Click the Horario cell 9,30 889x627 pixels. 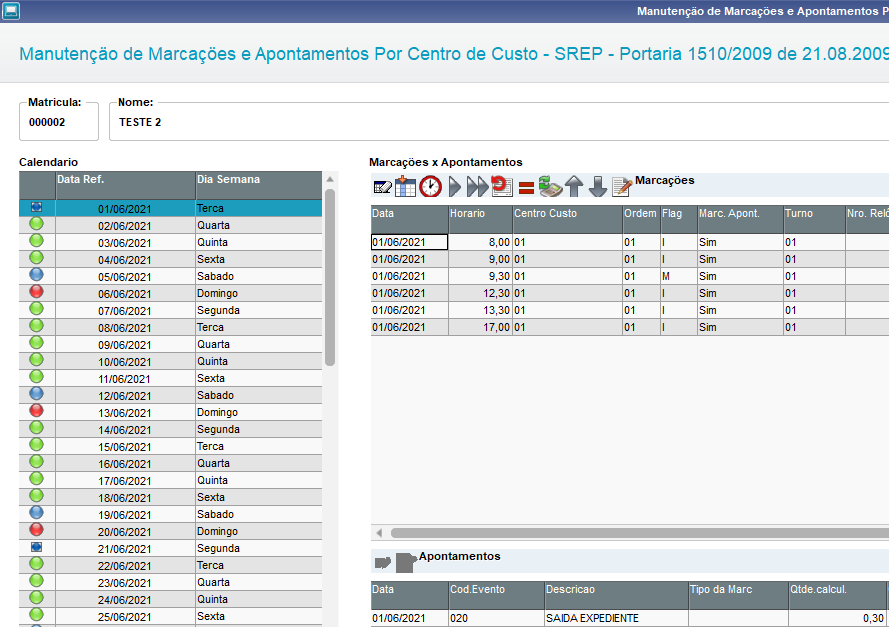coord(480,276)
